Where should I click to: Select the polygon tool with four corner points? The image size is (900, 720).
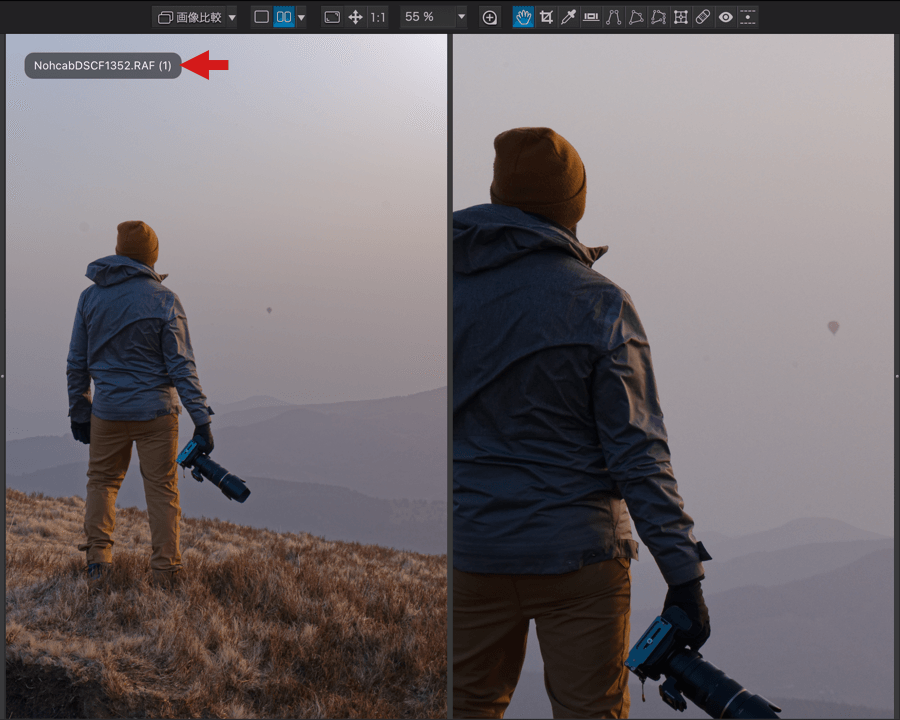[658, 17]
